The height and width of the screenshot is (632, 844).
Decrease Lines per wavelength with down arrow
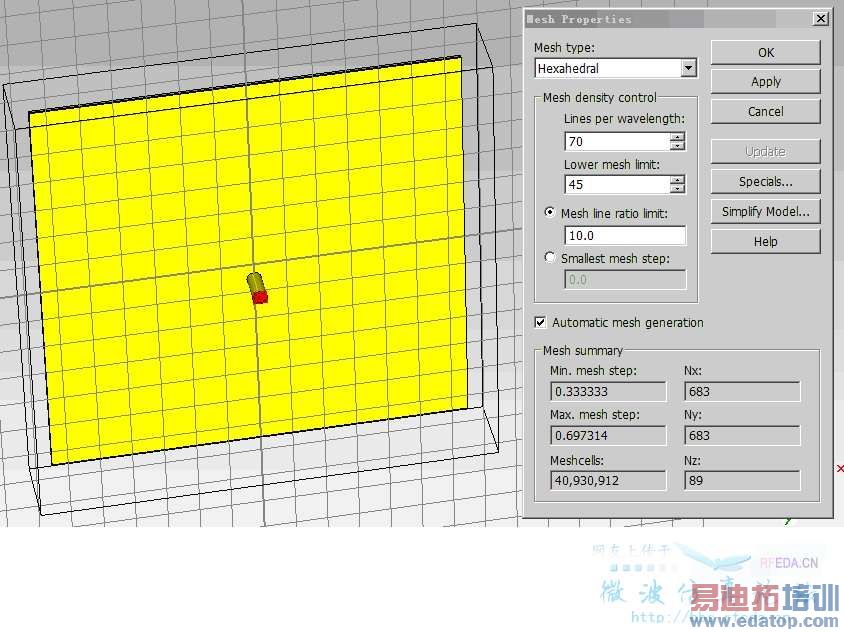click(678, 146)
